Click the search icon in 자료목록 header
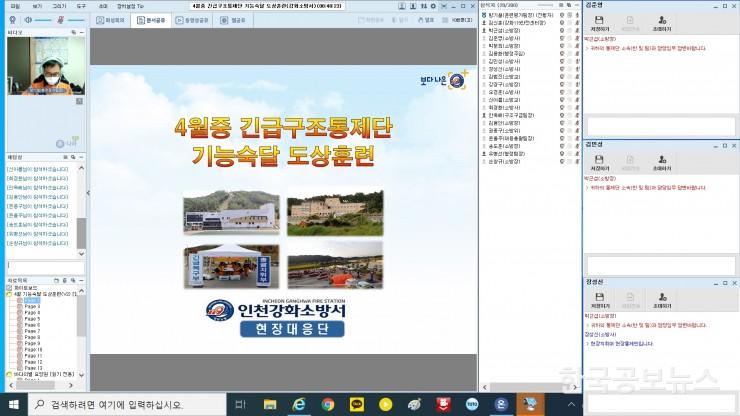The image size is (740, 416). (x=73, y=280)
